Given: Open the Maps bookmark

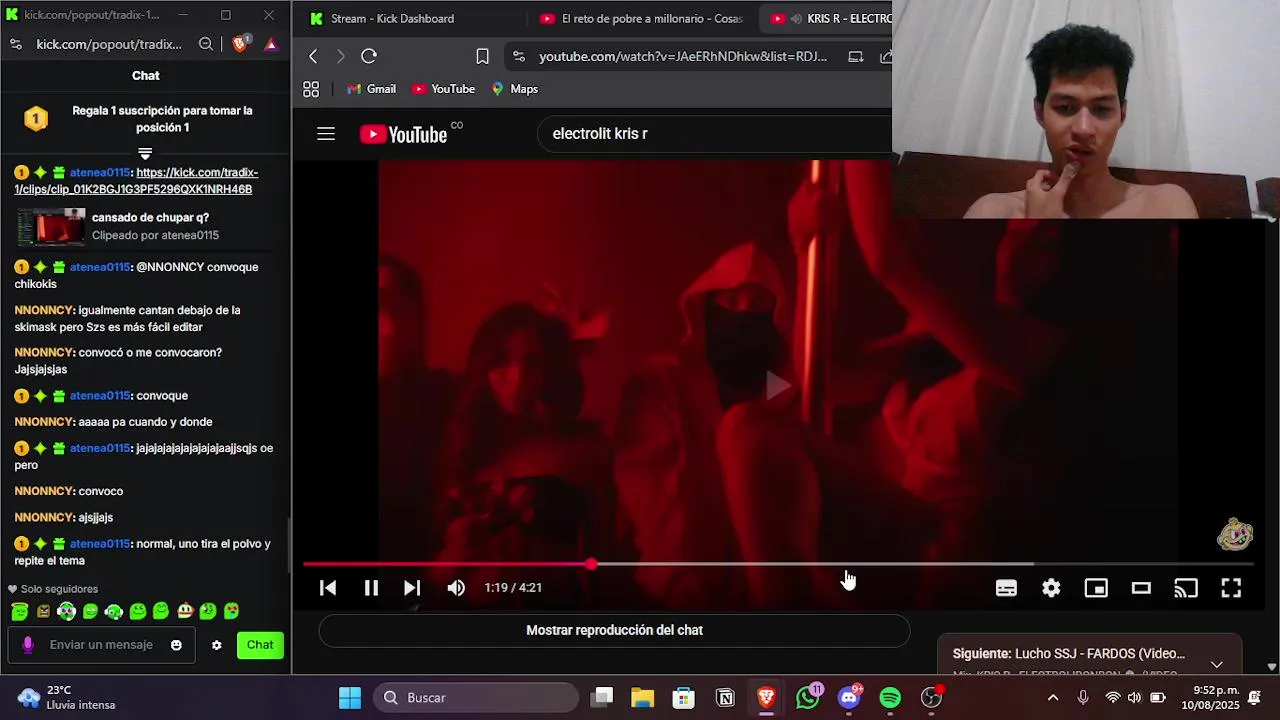Looking at the screenshot, I should point(515,89).
